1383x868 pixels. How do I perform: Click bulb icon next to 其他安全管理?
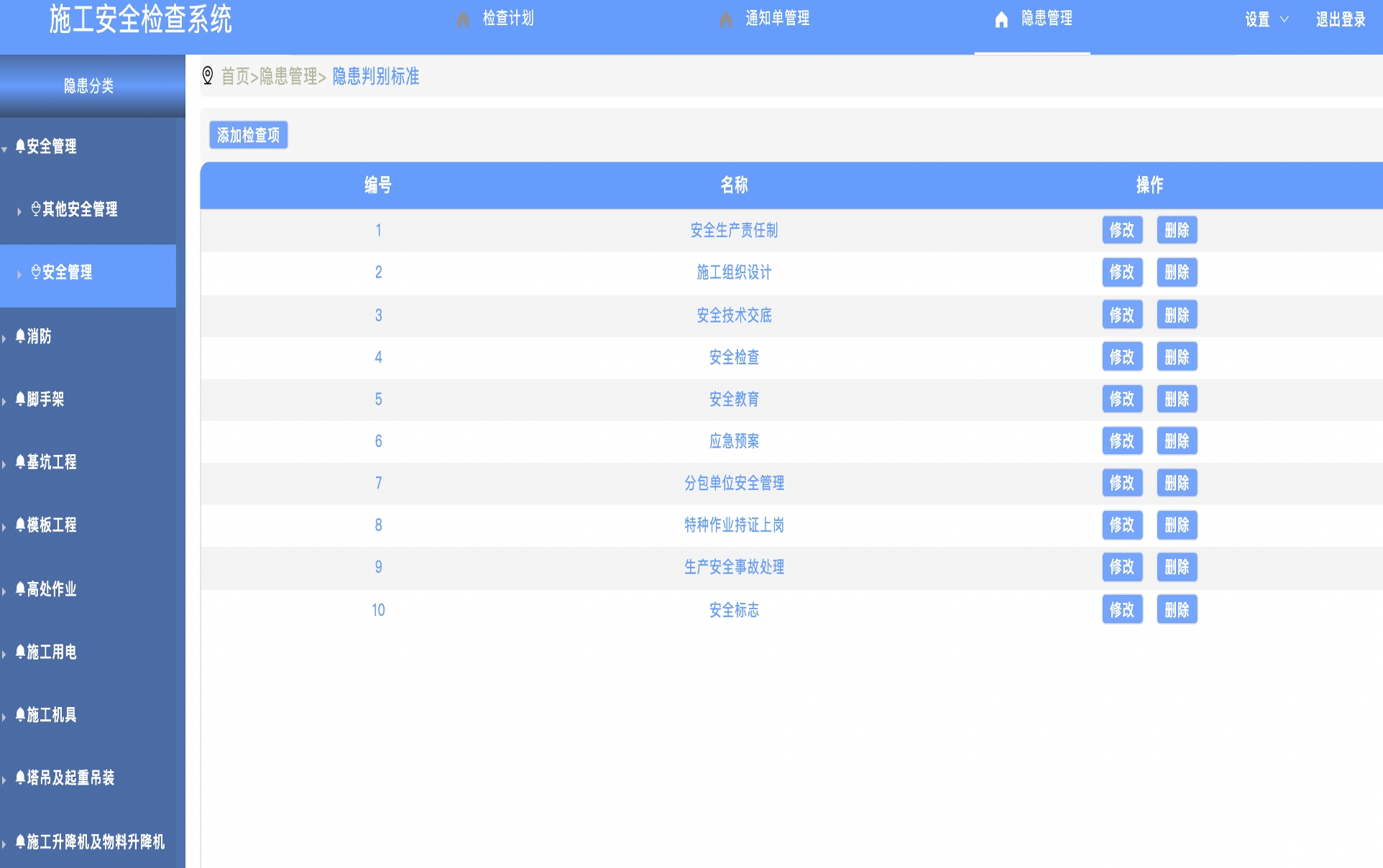point(36,209)
